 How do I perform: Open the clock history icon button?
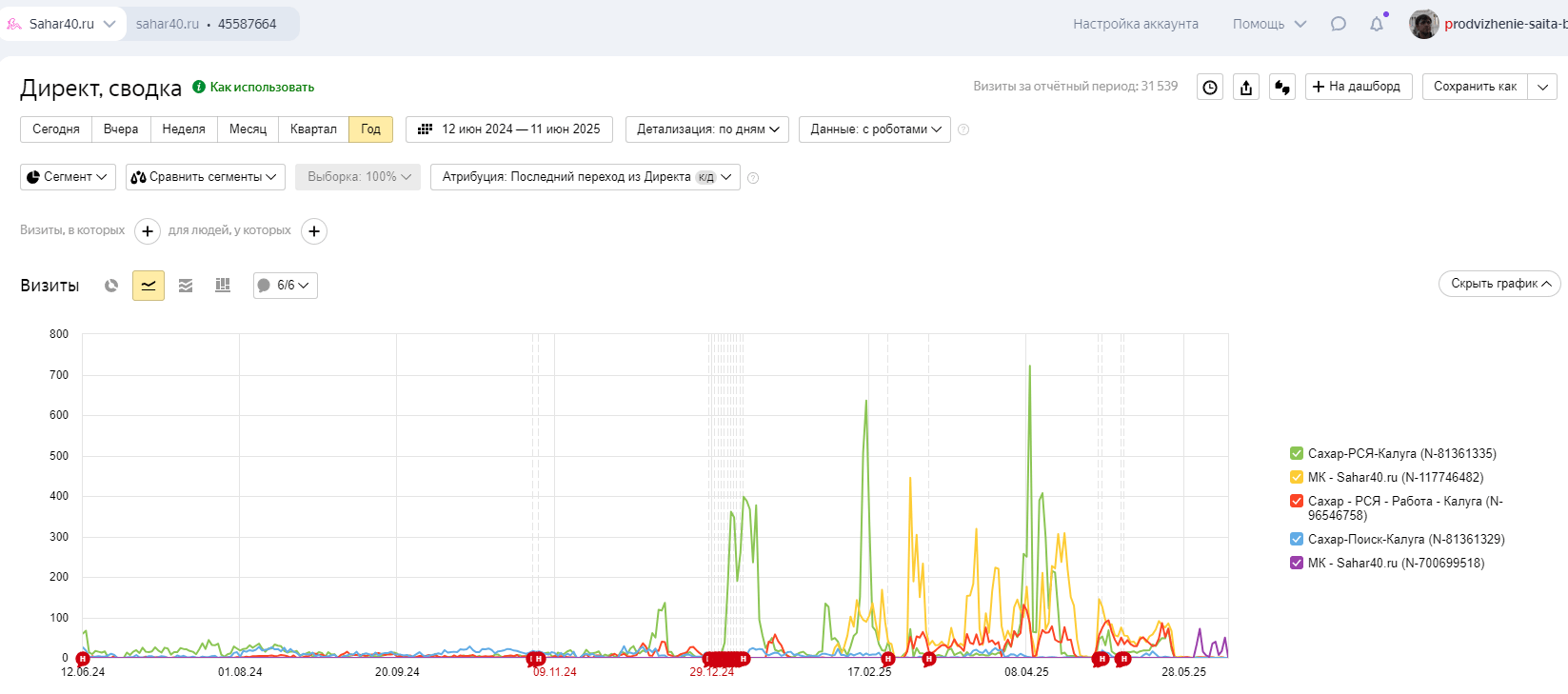pyautogui.click(x=1210, y=87)
